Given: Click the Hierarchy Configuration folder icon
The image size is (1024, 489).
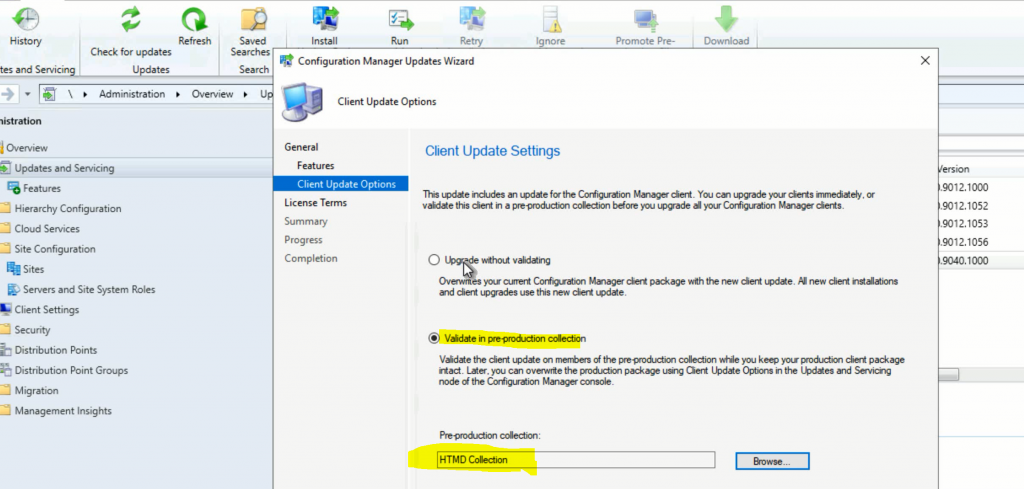Looking at the screenshot, I should [6, 208].
